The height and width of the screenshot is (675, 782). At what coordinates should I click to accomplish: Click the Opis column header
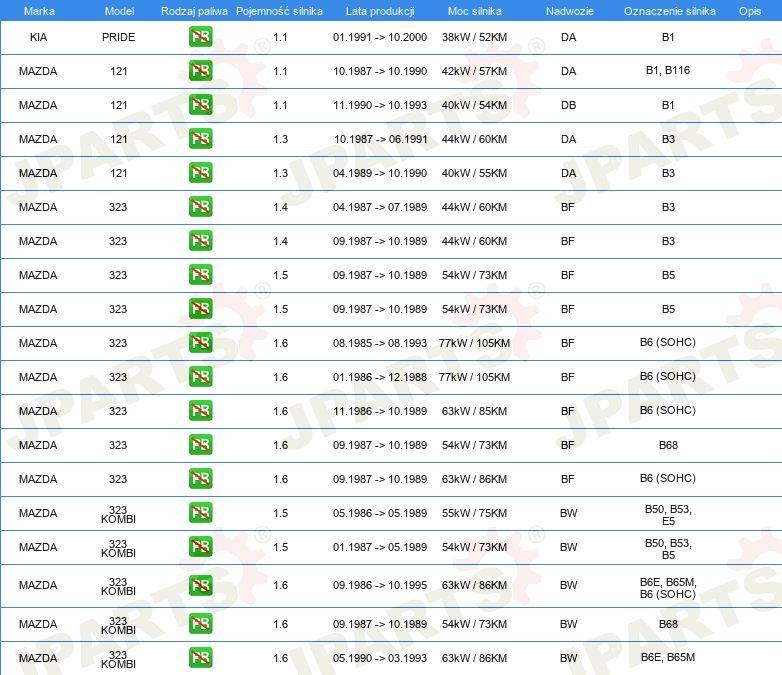[750, 11]
